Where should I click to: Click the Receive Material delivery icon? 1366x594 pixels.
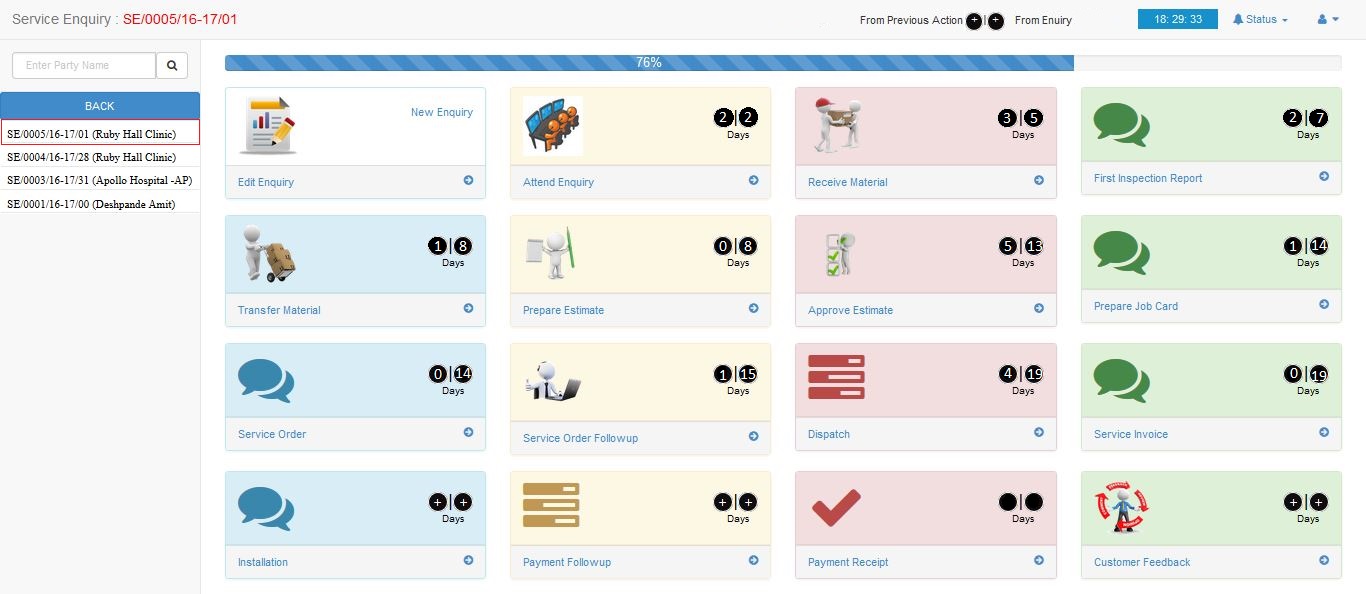pos(837,126)
